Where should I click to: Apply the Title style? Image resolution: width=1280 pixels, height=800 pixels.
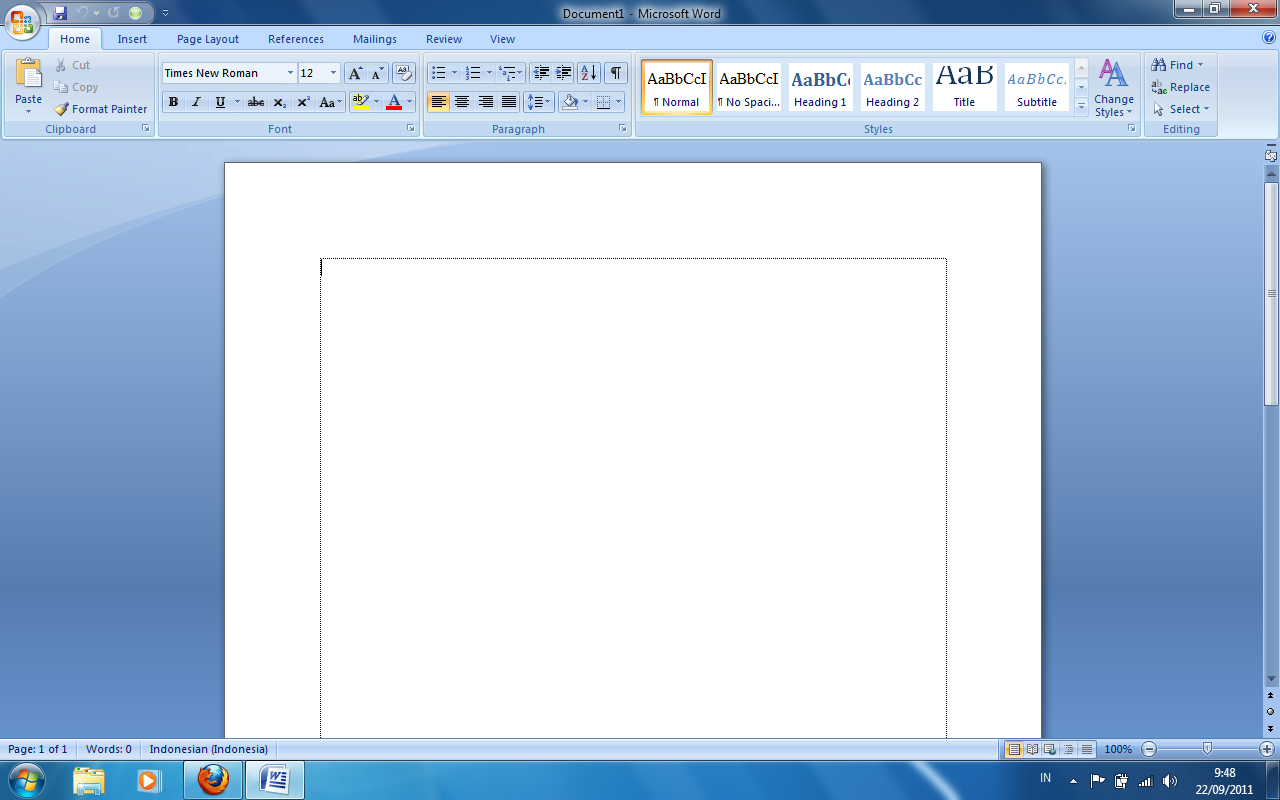tap(964, 87)
